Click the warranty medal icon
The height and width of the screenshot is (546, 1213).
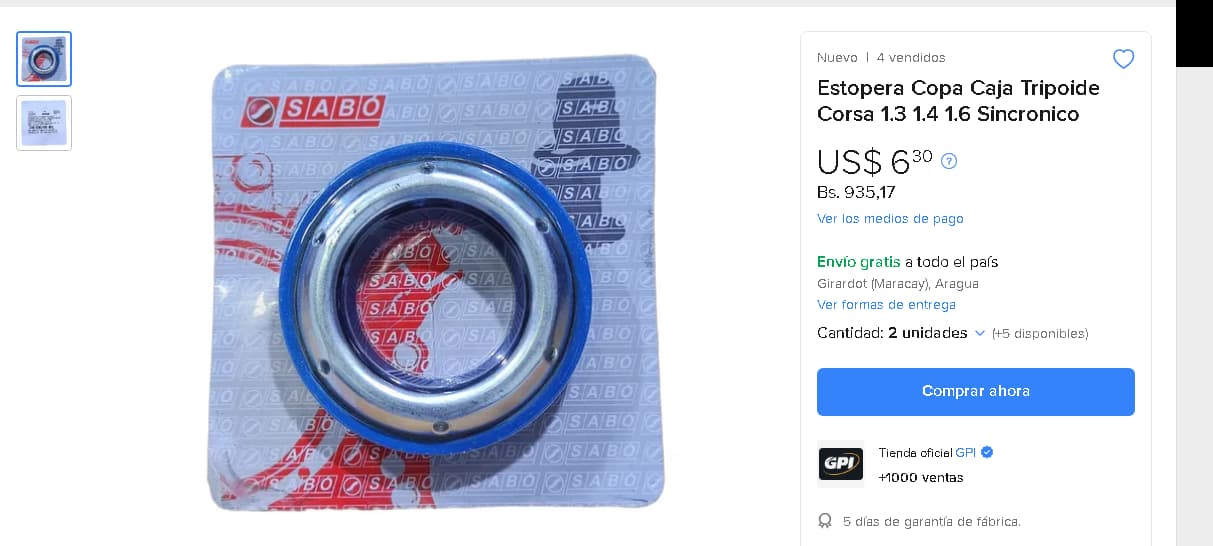tap(825, 521)
